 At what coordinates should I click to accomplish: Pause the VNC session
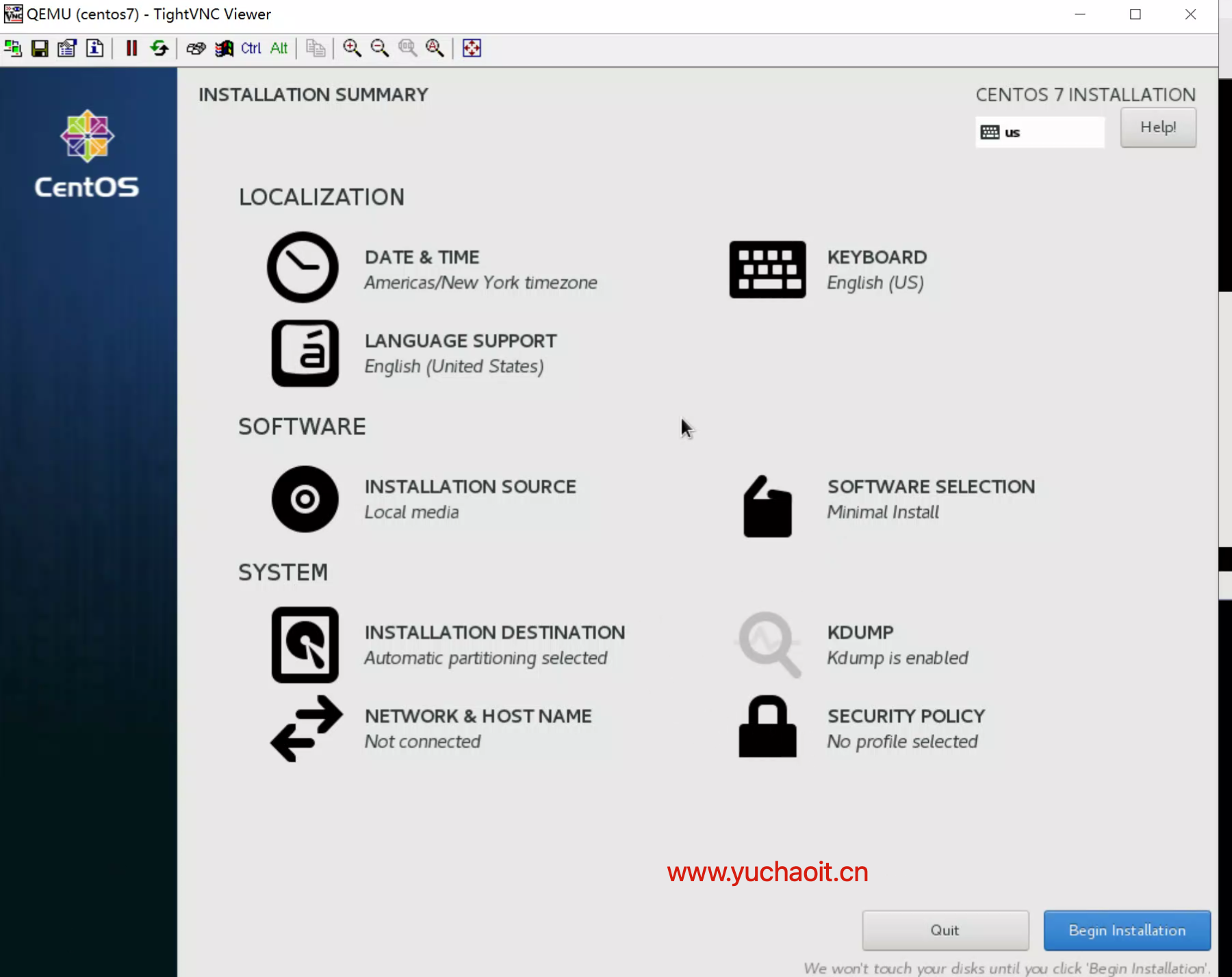(x=131, y=48)
